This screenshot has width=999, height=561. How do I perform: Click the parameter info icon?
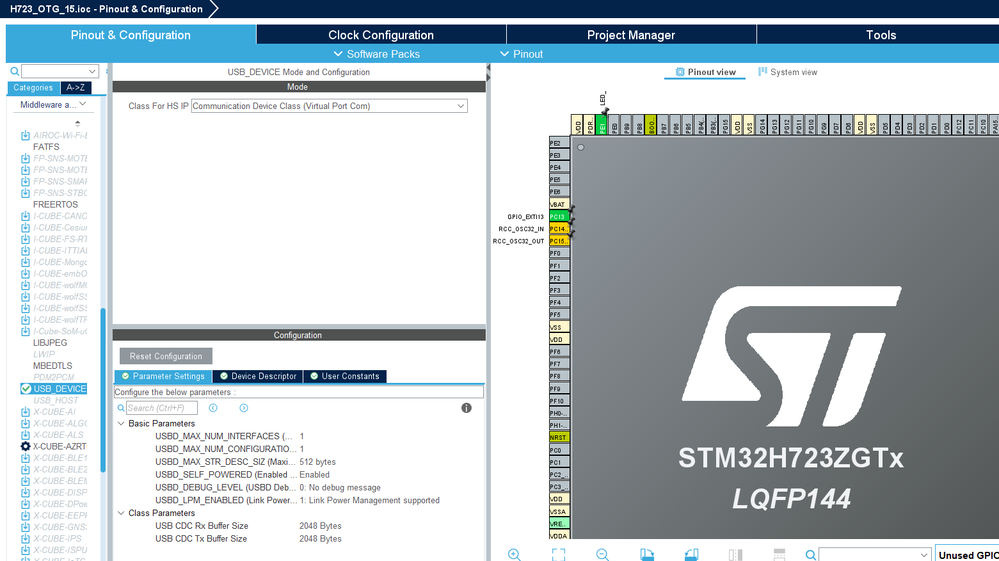(x=466, y=408)
